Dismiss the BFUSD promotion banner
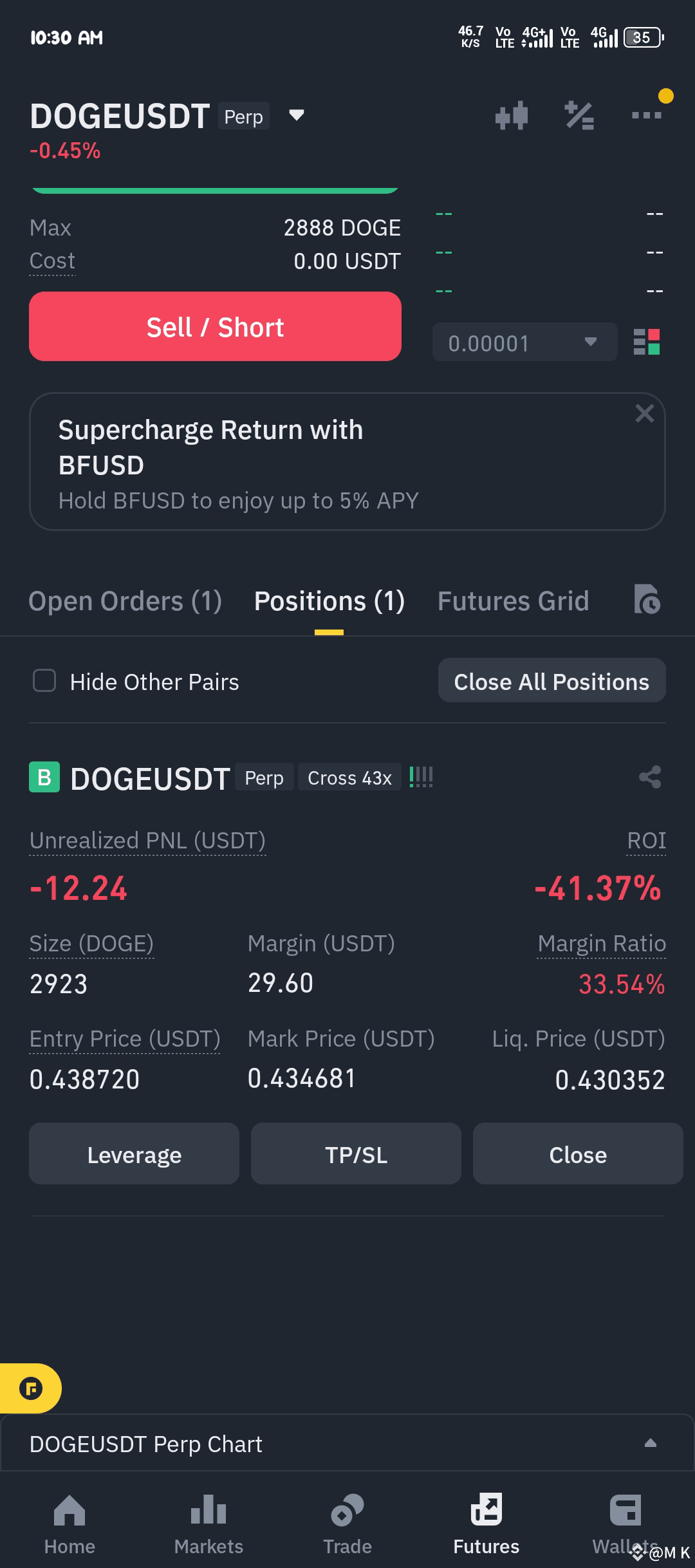695x1568 pixels. tap(644, 413)
